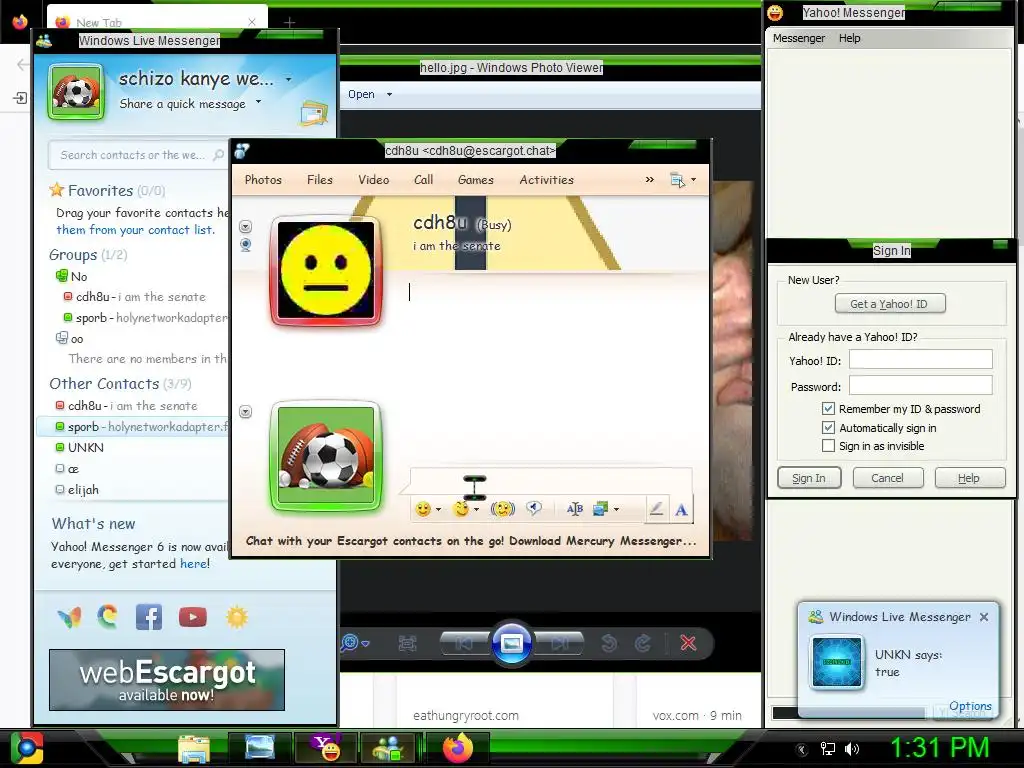This screenshot has width=1024, height=768.
Task: Collapse the Other Contacts group
Action: coord(120,383)
